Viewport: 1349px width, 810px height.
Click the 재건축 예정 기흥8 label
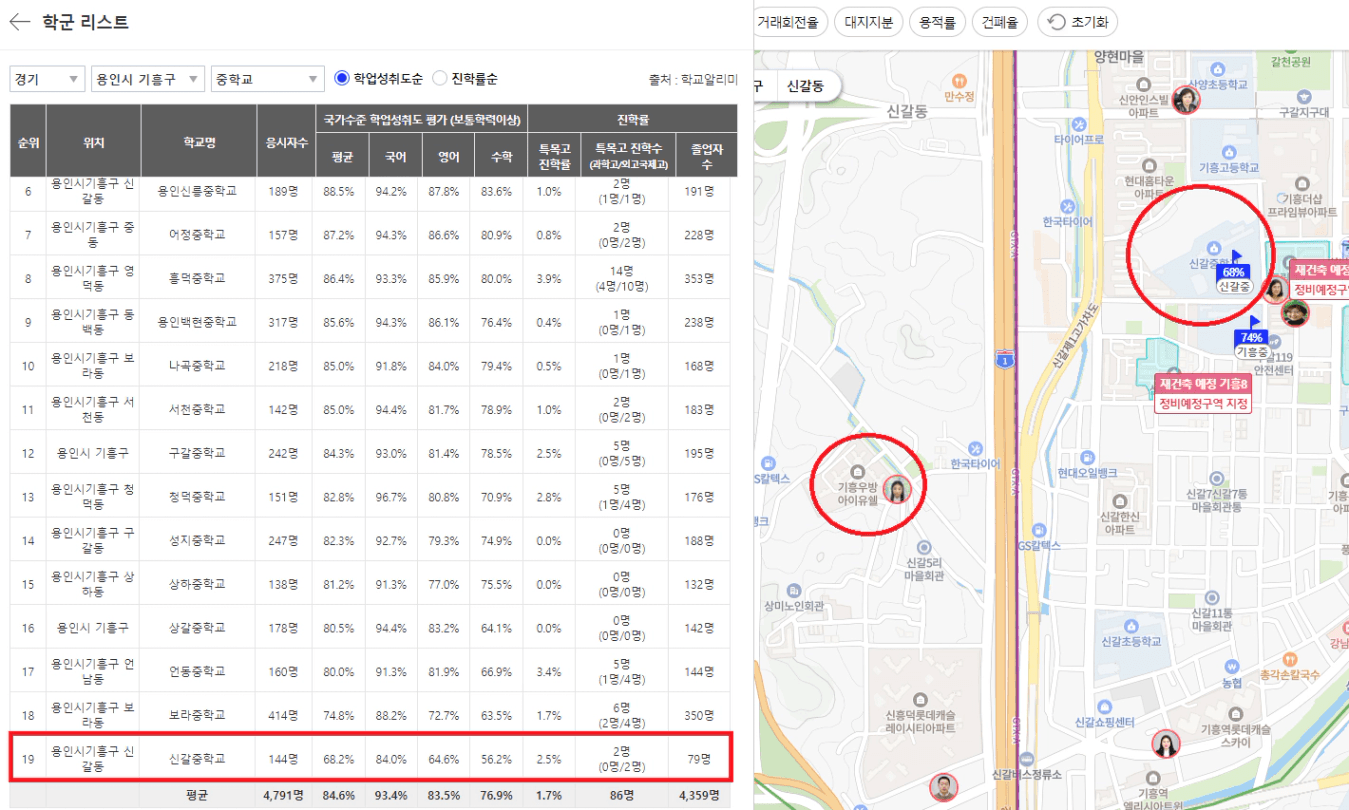(1204, 384)
